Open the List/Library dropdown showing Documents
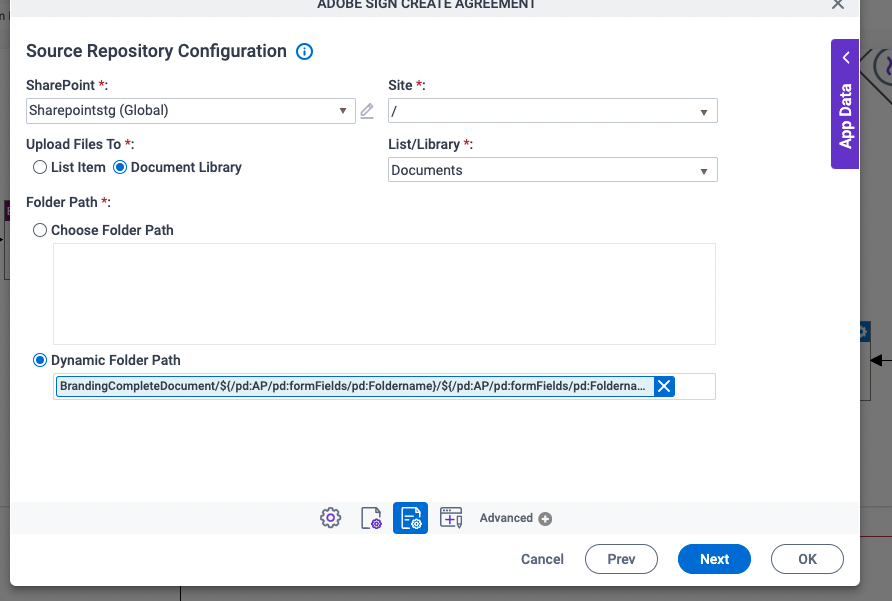Viewport: 892px width, 601px height. [x=552, y=171]
